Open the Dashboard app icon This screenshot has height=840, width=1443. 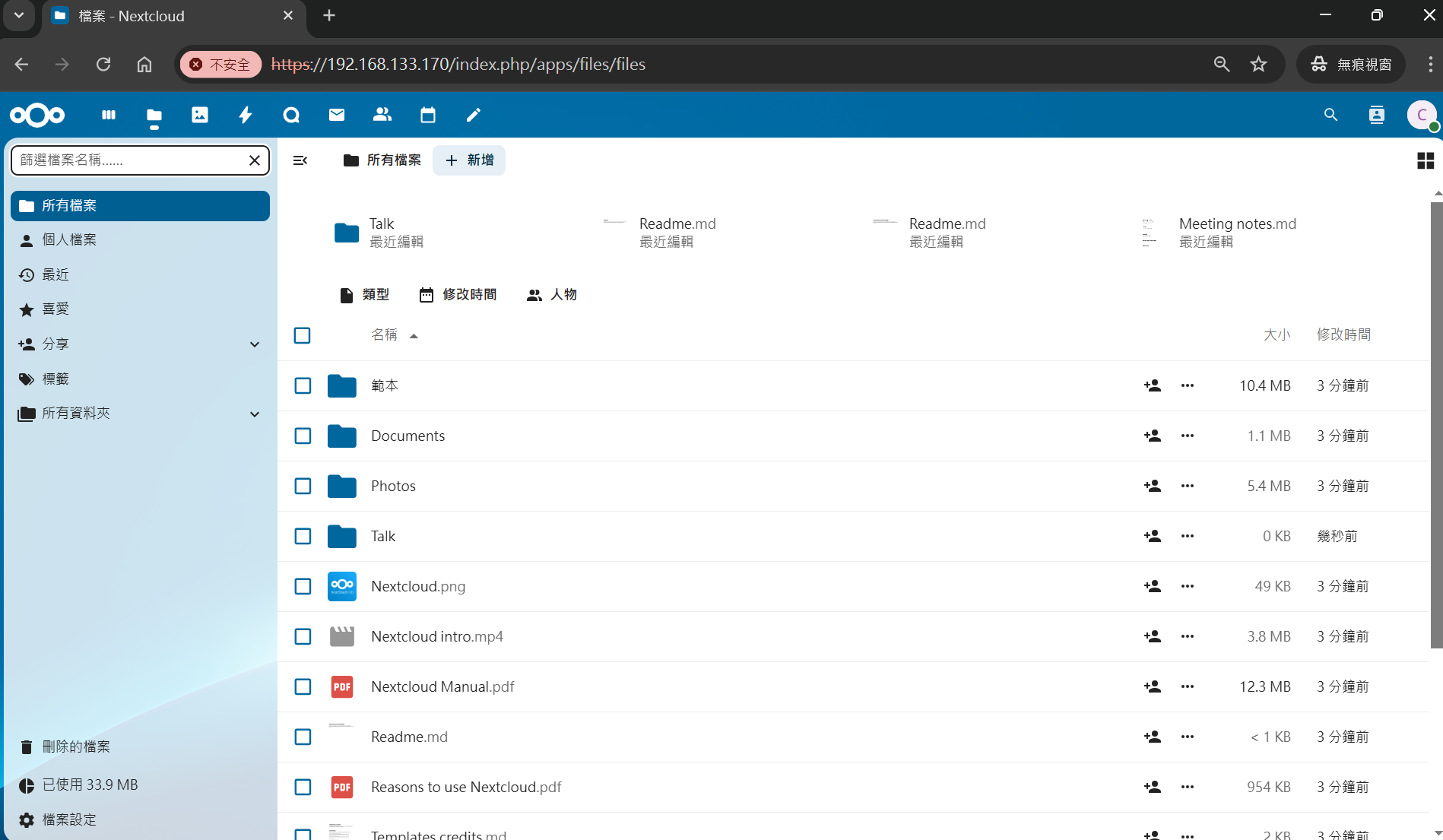coord(109,115)
